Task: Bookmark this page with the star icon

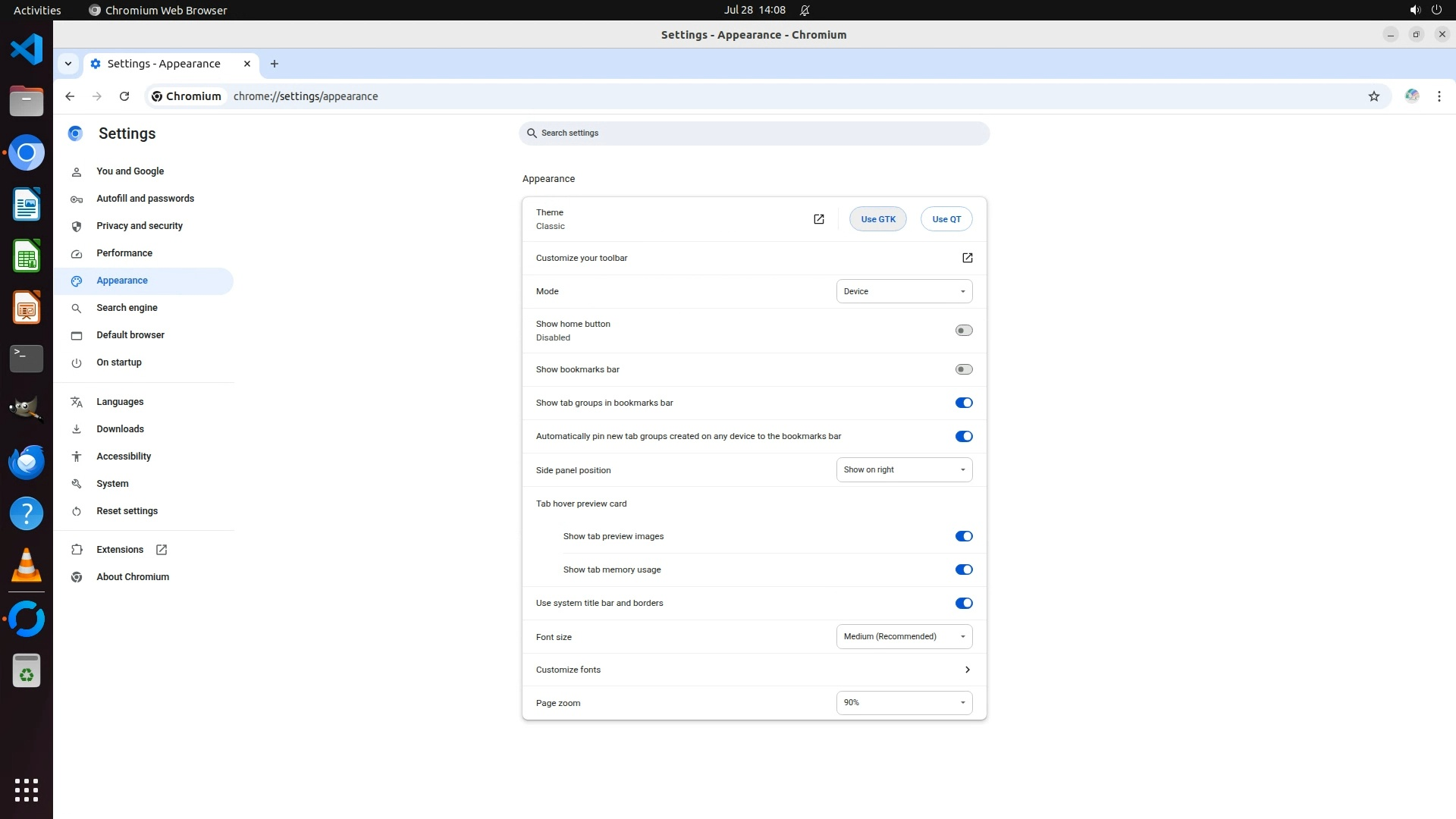Action: coord(1373,96)
